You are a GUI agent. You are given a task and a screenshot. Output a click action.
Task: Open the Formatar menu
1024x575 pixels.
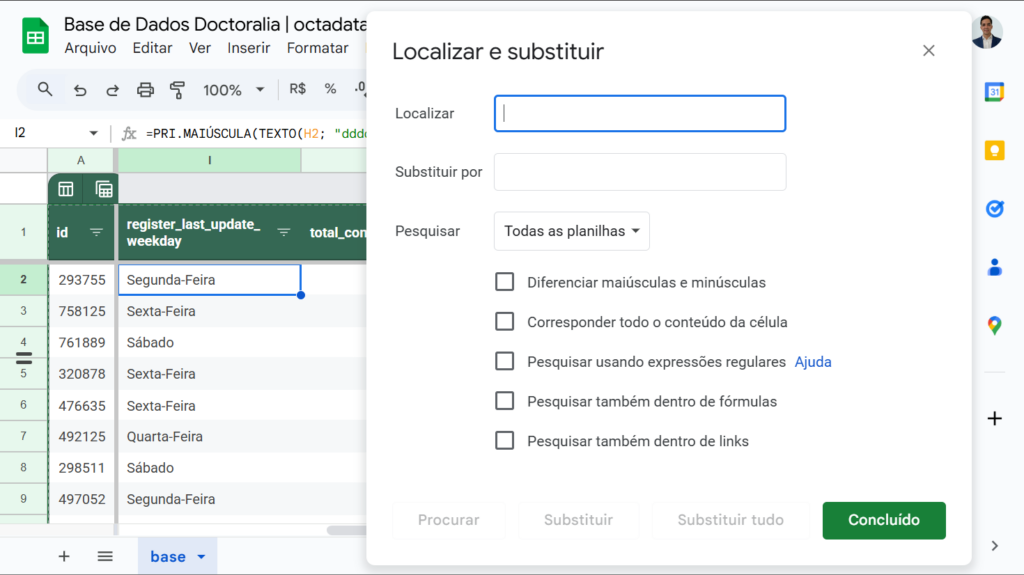317,48
